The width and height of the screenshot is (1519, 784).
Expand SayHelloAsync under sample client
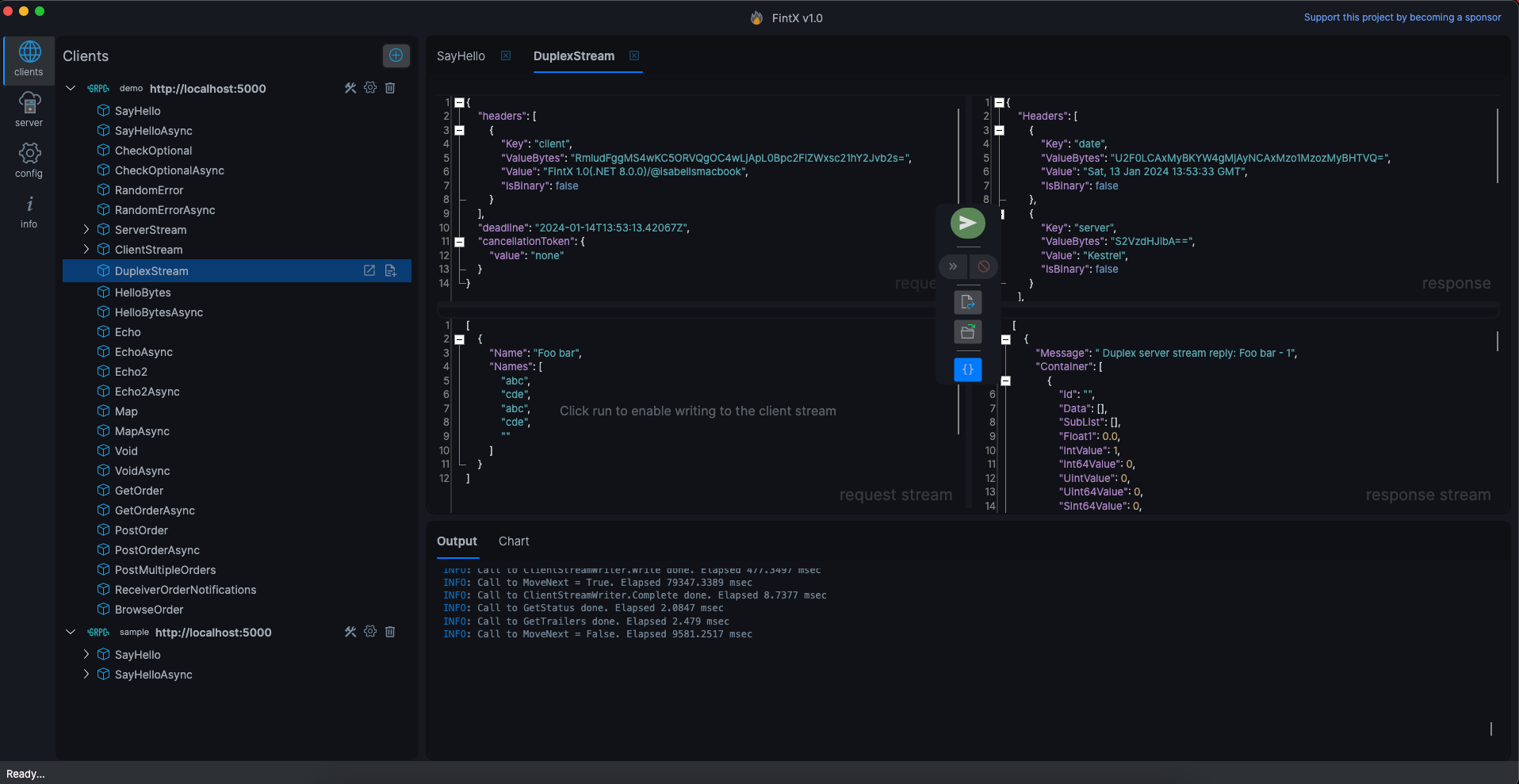click(x=86, y=674)
